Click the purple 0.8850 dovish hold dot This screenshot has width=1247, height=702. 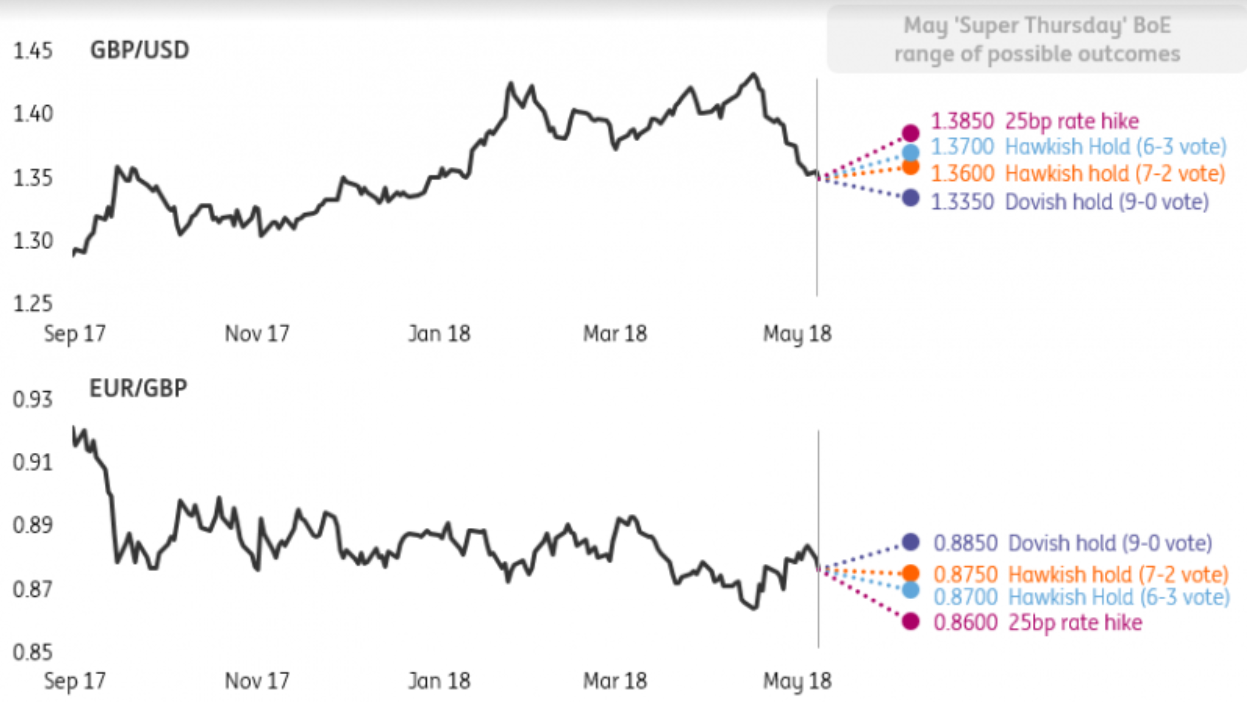(910, 542)
